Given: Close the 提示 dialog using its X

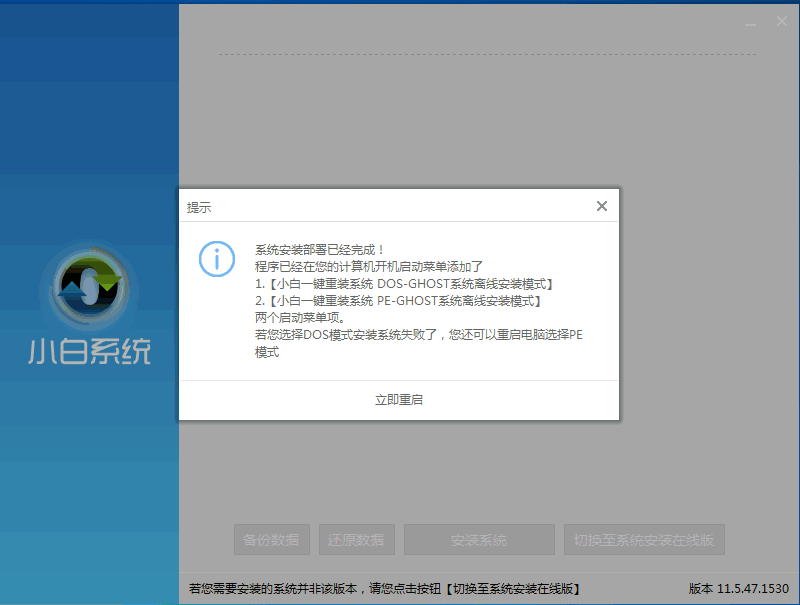Looking at the screenshot, I should pyautogui.click(x=601, y=206).
